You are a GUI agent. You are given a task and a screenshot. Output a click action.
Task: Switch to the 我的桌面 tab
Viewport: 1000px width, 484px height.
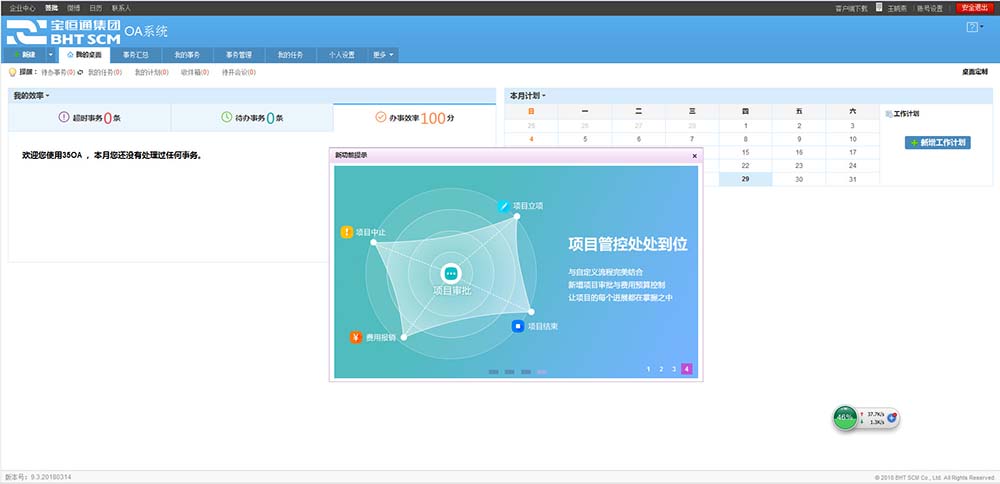pos(84,55)
